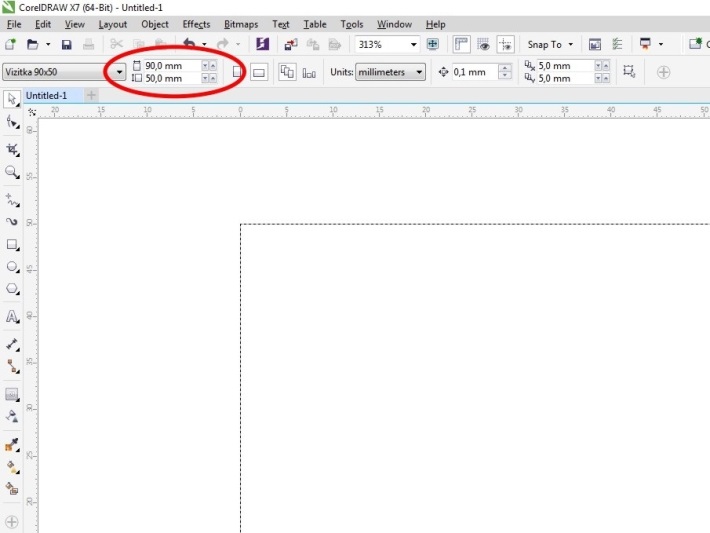
Task: Click Publish to PDF icon
Action: pyautogui.click(x=335, y=44)
